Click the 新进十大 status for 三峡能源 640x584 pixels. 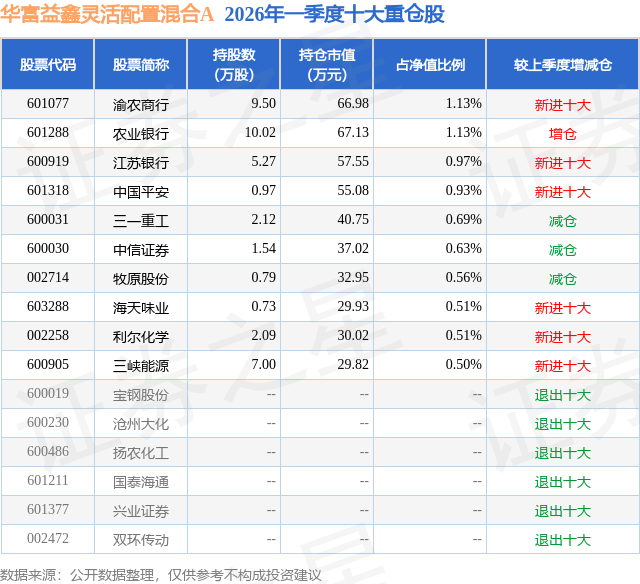click(x=563, y=366)
